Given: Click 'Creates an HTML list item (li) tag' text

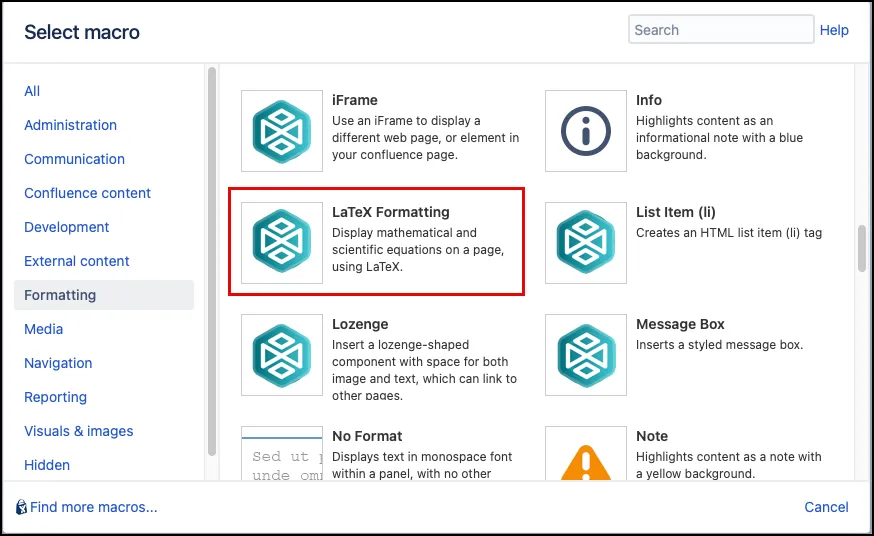Looking at the screenshot, I should tap(729, 233).
